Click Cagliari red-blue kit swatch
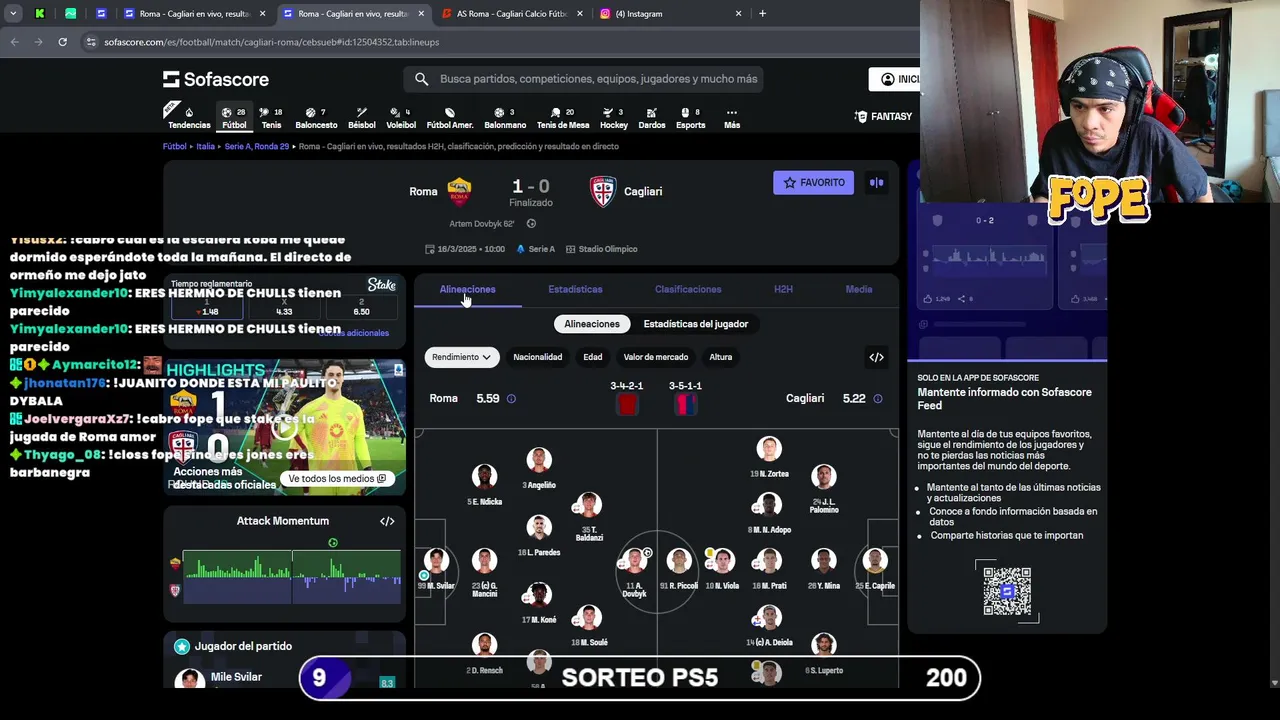The height and width of the screenshot is (720, 1280). 685,404
